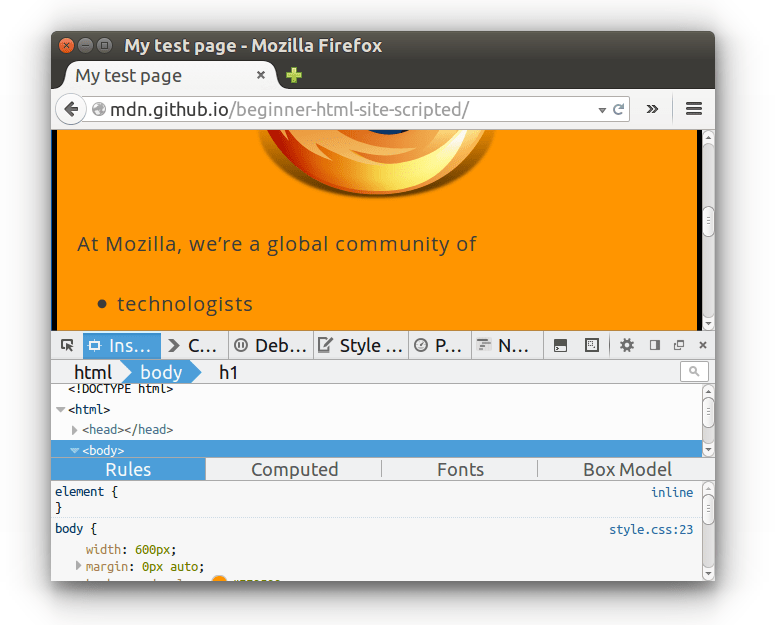Click the markup view scrollbar down arrow
Screen dimensions: 775x625
pos(708,450)
